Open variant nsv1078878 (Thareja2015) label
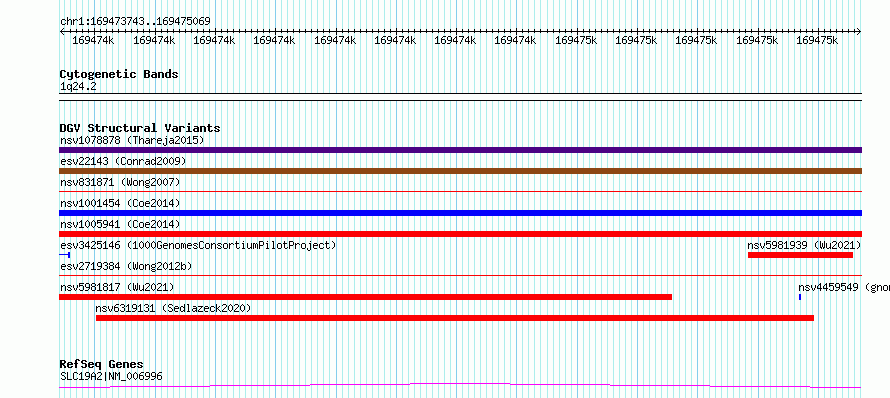Viewport: 890px width, 398px height. click(x=132, y=140)
